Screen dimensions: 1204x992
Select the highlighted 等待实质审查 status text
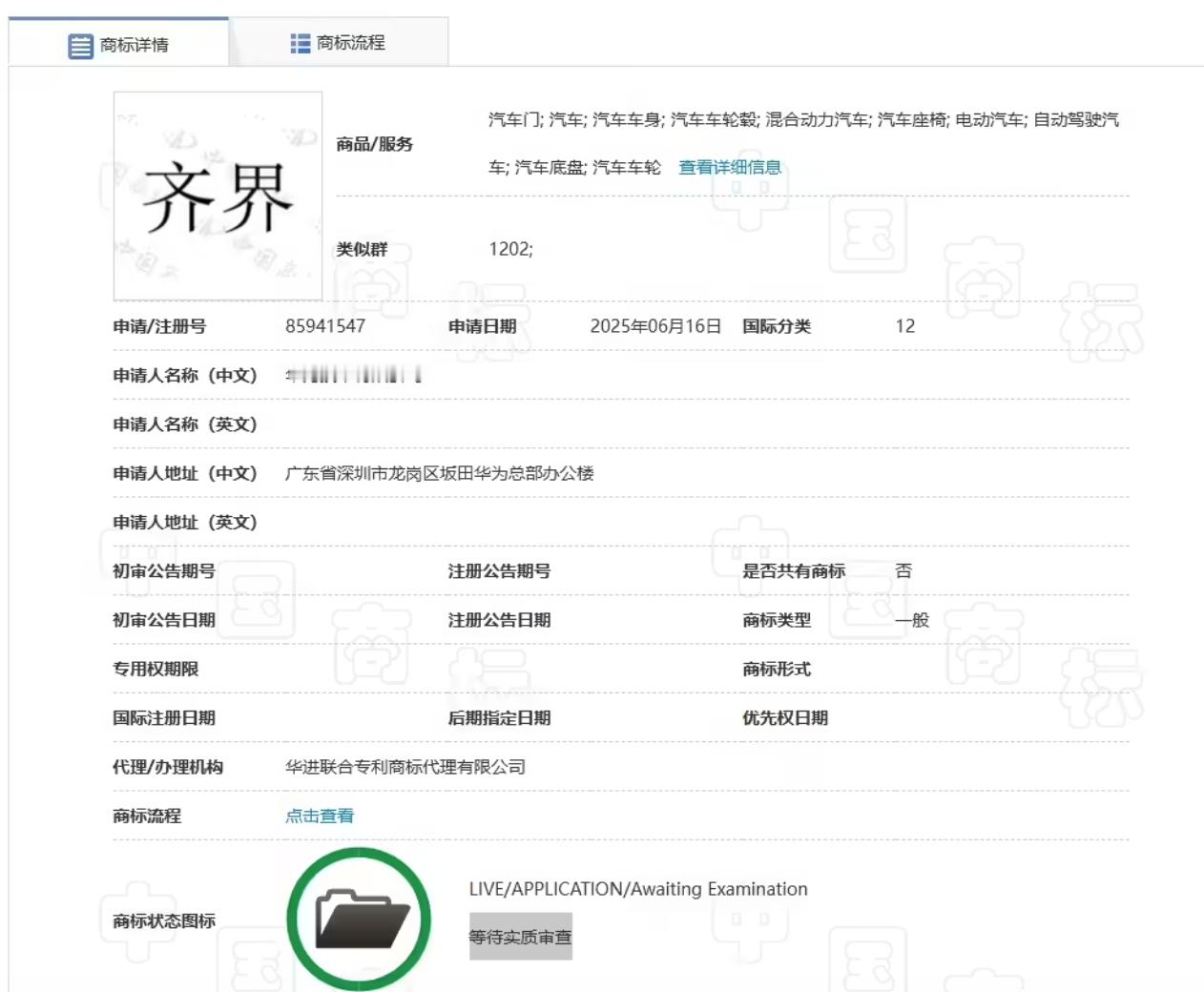[x=520, y=937]
